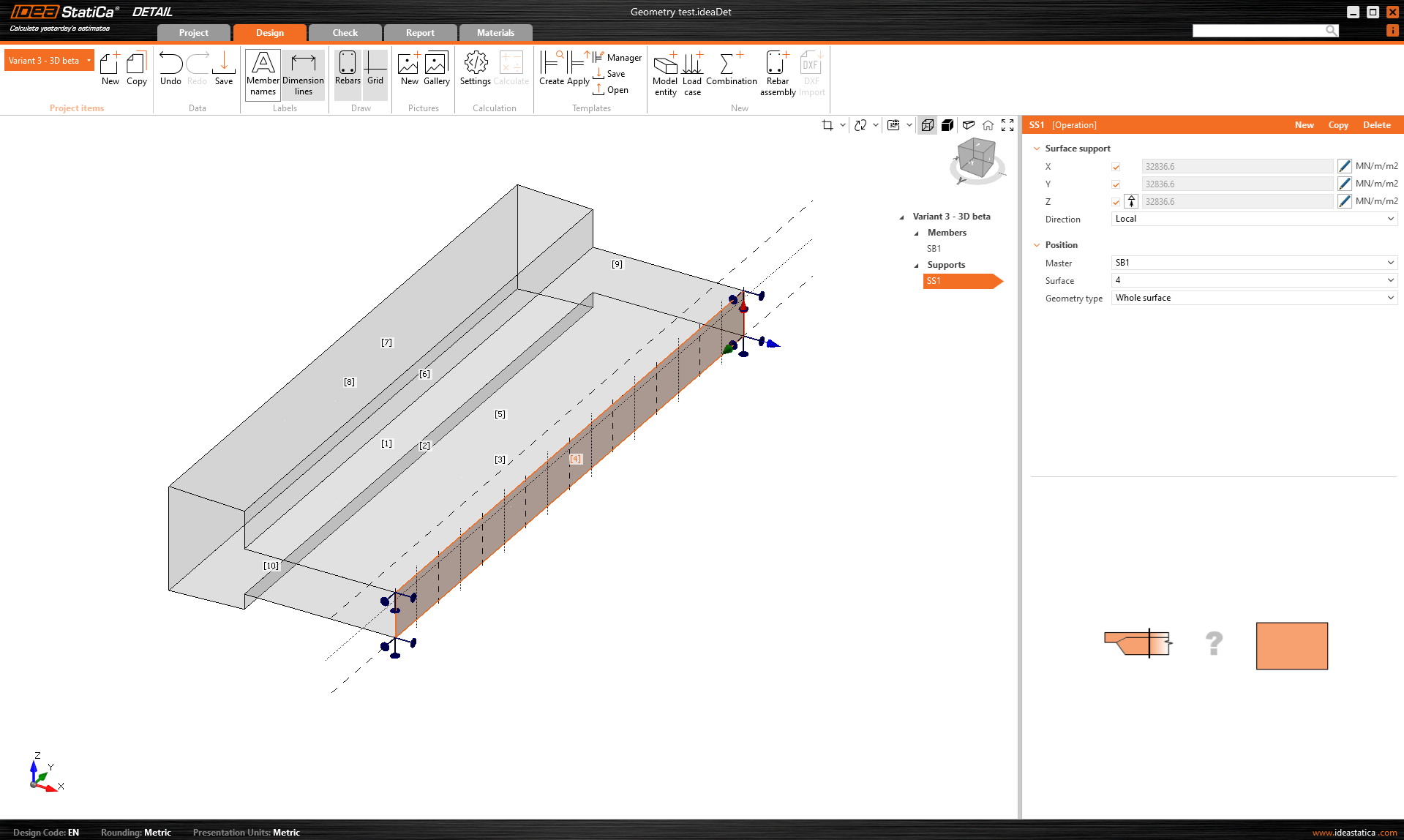Uncheck the X surface support checkbox
This screenshot has width=1404, height=840.
1116,167
